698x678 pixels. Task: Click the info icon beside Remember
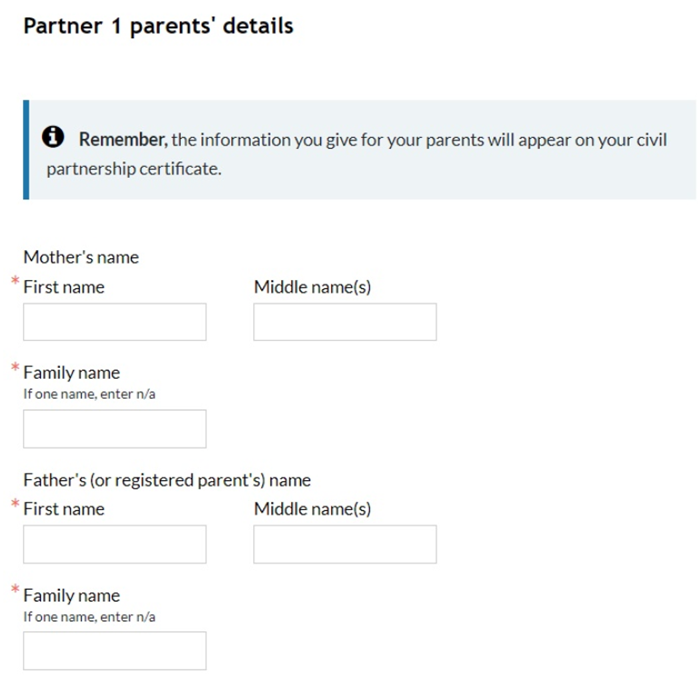click(53, 137)
